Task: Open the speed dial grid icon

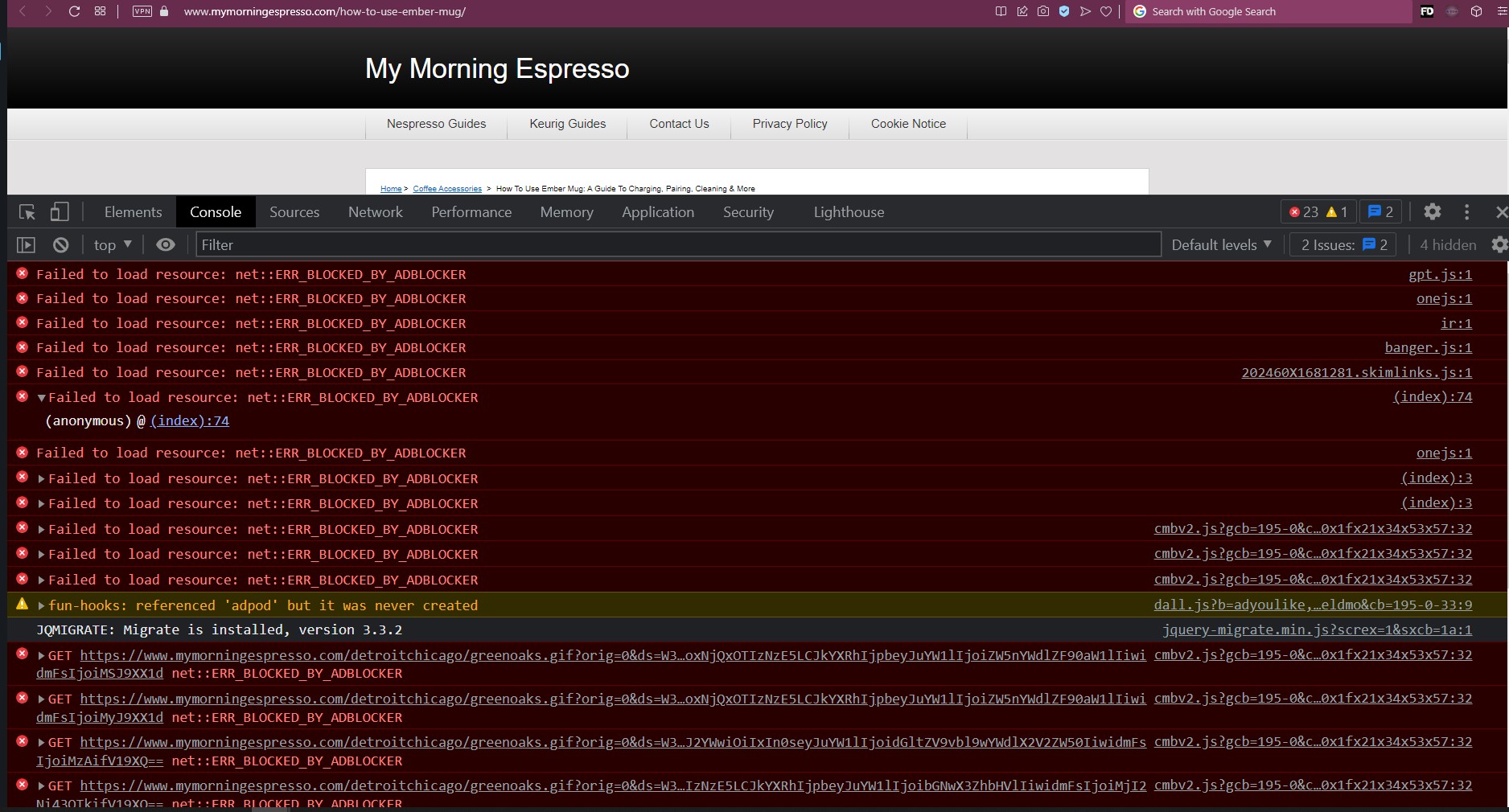Action: coord(100,11)
